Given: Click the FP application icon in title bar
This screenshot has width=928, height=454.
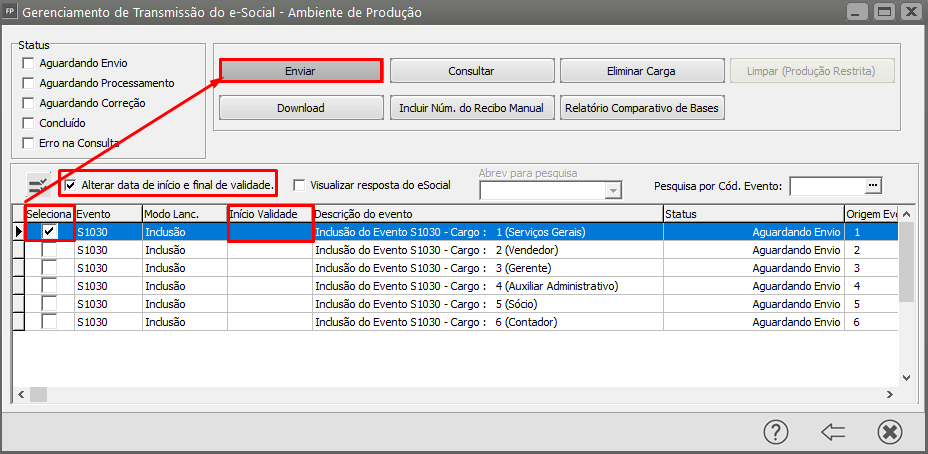Looking at the screenshot, I should click(10, 12).
